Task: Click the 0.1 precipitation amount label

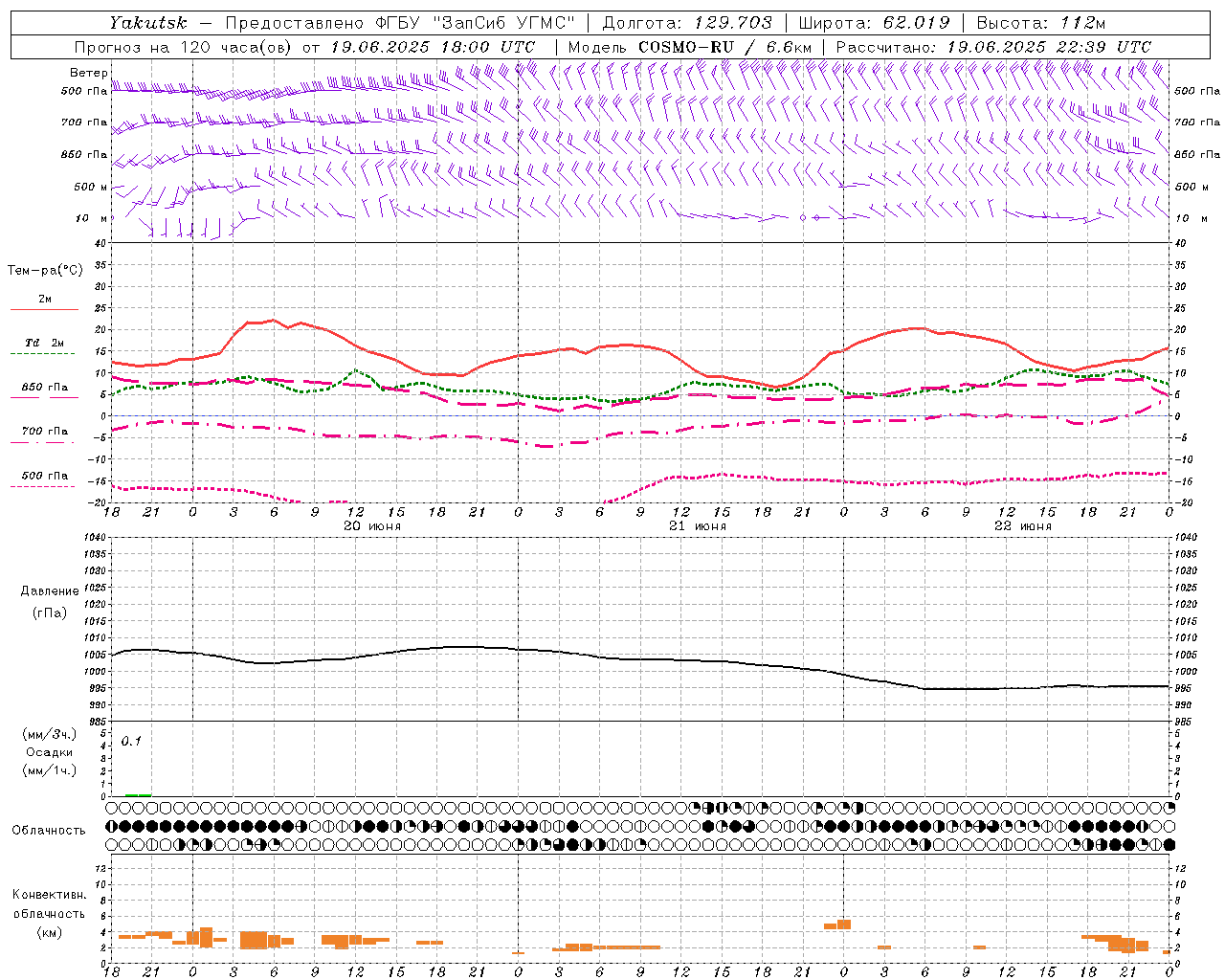Action: tap(131, 741)
